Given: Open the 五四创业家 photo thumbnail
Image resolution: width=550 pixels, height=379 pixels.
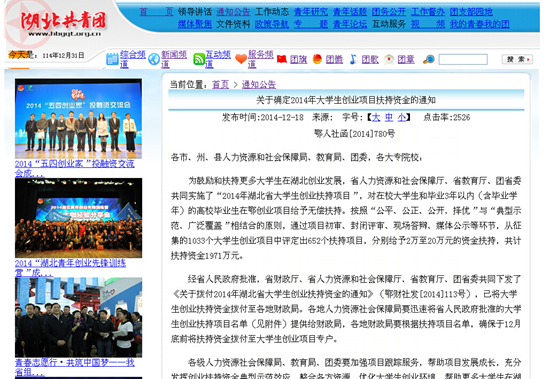Looking at the screenshot, I should [79, 119].
